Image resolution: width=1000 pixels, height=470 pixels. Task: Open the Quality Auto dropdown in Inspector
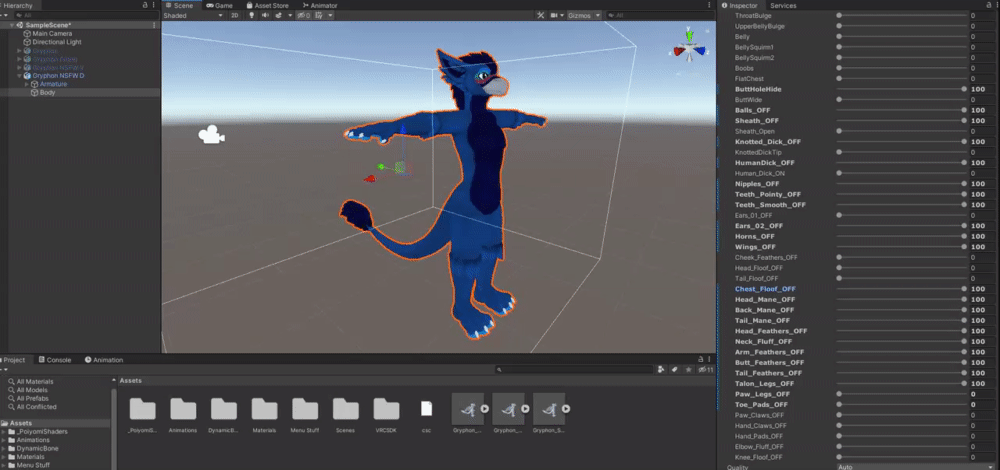pyautogui.click(x=916, y=467)
